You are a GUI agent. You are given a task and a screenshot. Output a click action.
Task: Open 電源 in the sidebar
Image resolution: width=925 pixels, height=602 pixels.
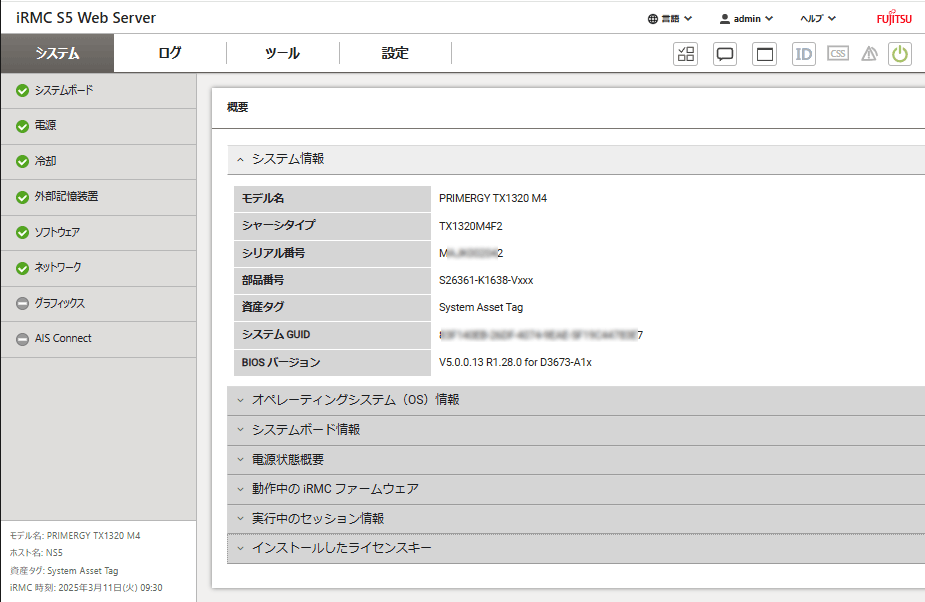pos(99,126)
